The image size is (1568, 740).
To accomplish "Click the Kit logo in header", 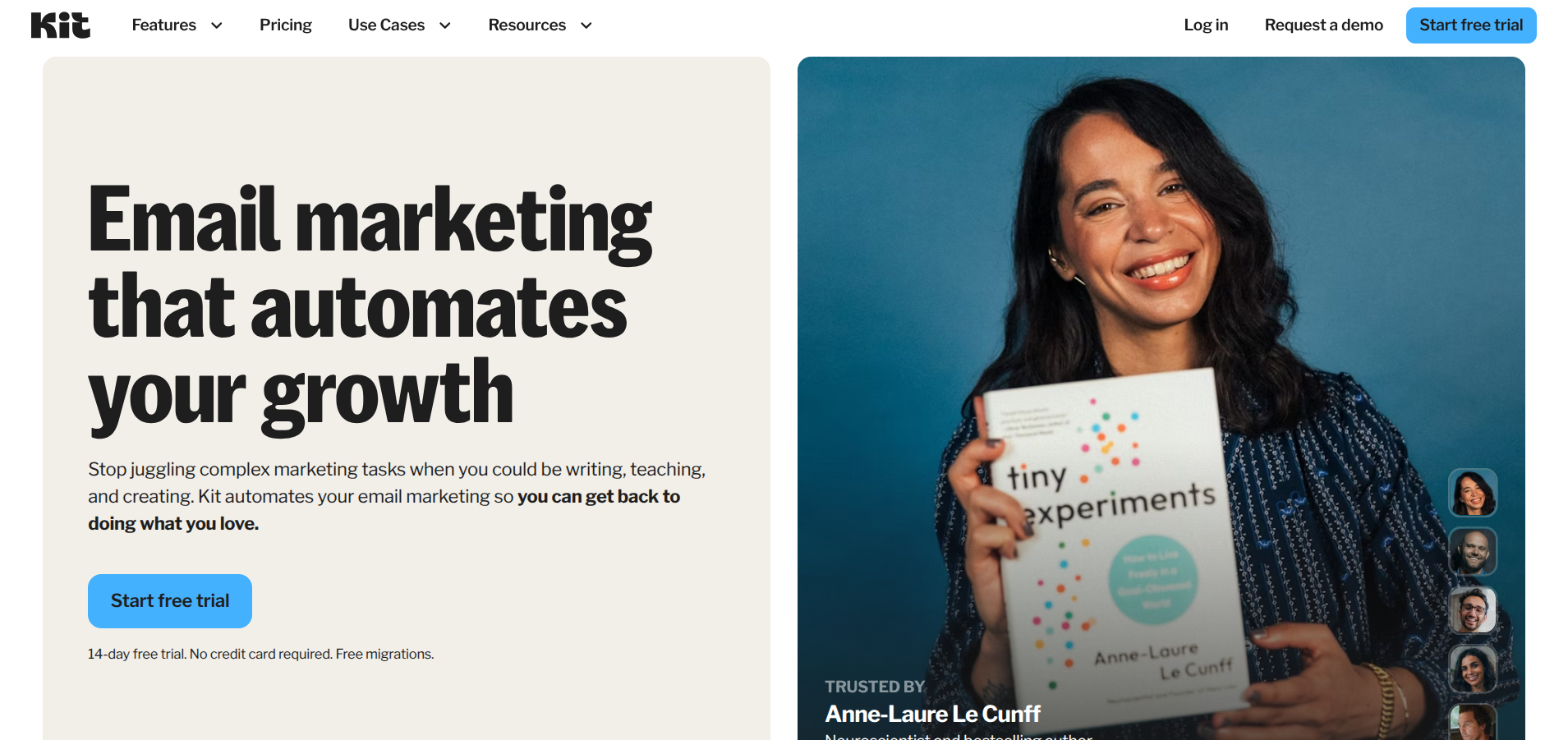I will point(61,25).
